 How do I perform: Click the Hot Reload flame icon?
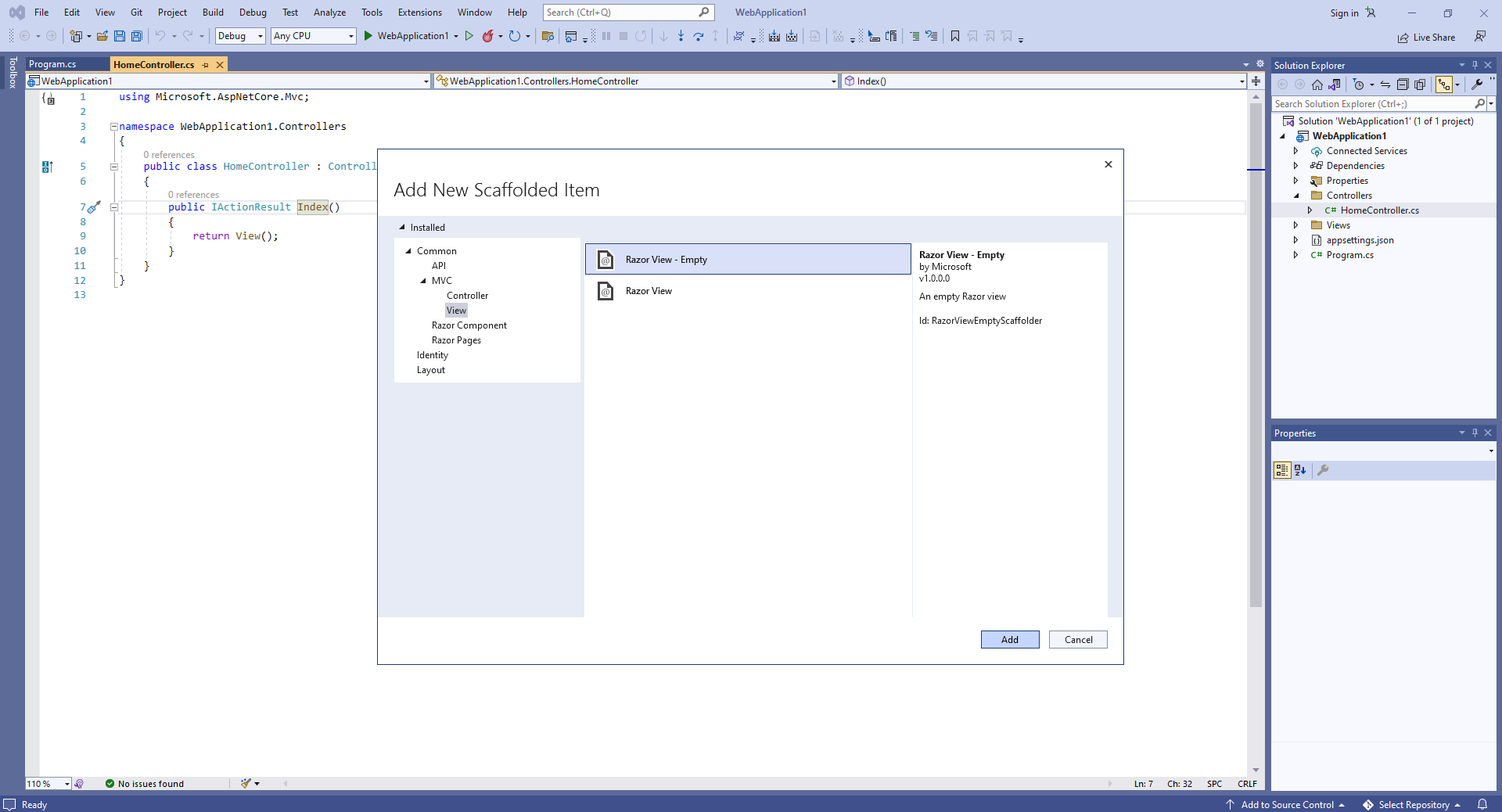coord(487,36)
